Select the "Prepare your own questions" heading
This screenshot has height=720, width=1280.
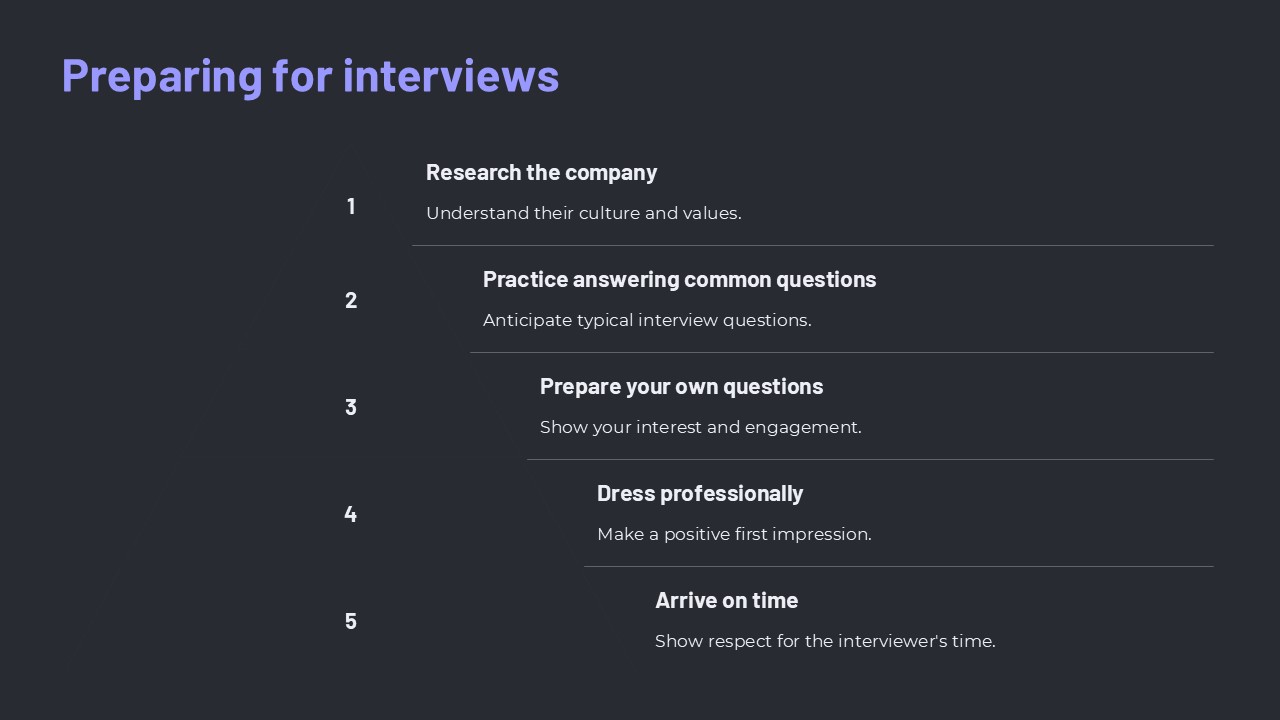coord(681,386)
